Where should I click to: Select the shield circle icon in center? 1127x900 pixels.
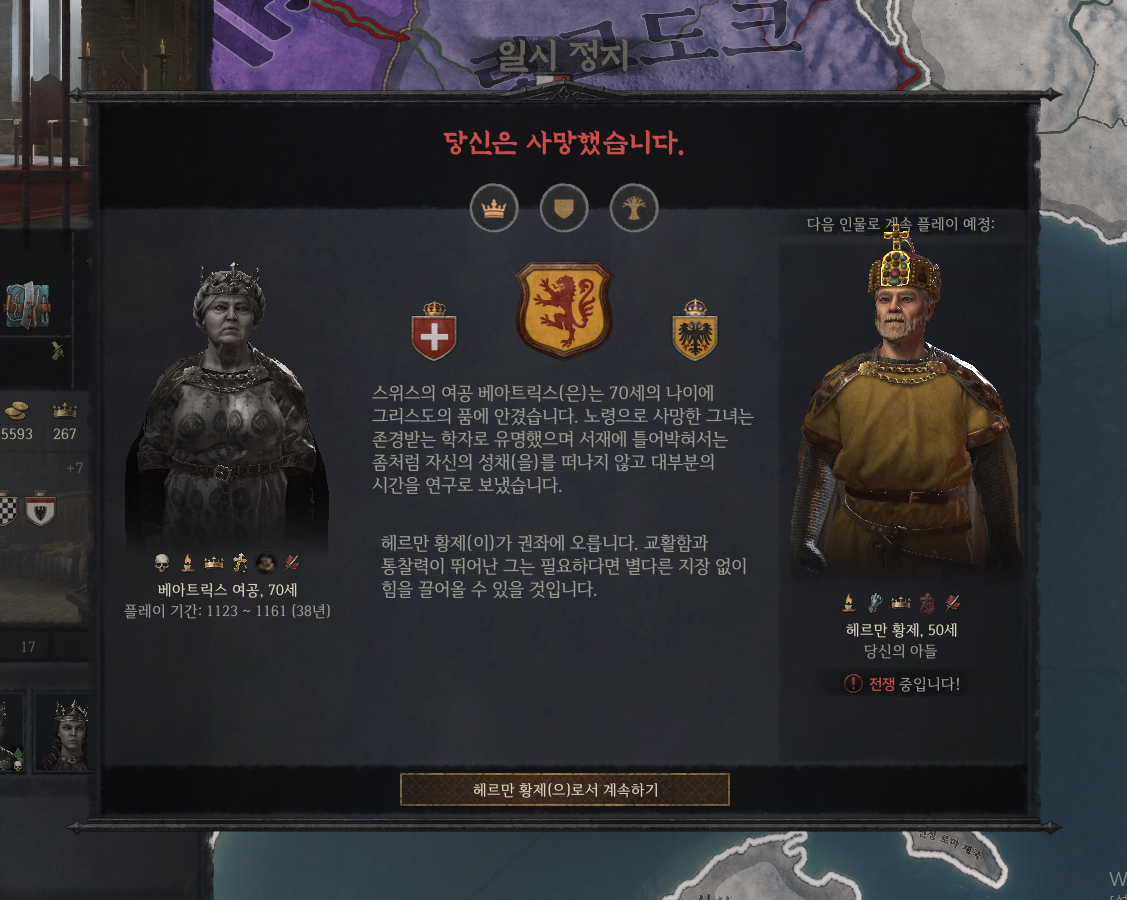tap(564, 208)
